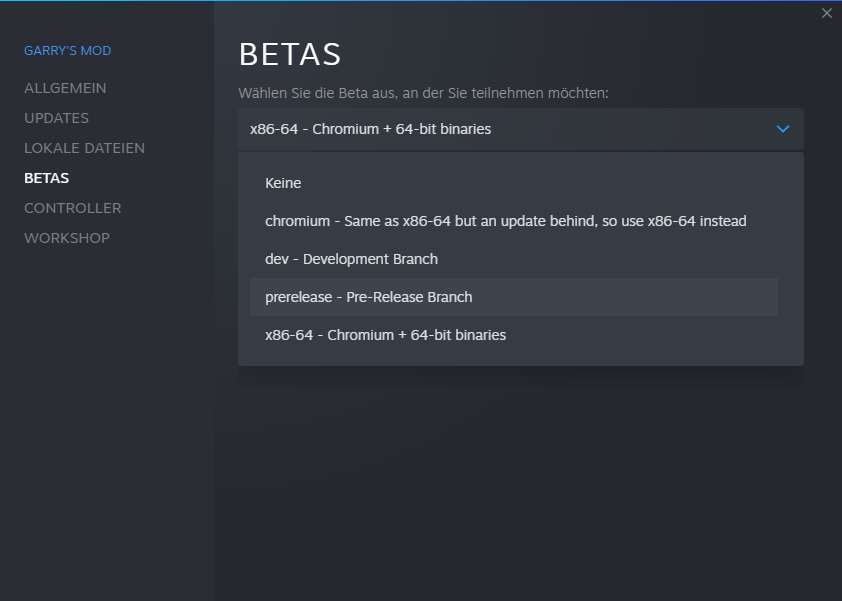Image resolution: width=842 pixels, height=601 pixels.
Task: Choose x86-64 Chromium + 64-bit binaries in list
Action: click(x=513, y=335)
